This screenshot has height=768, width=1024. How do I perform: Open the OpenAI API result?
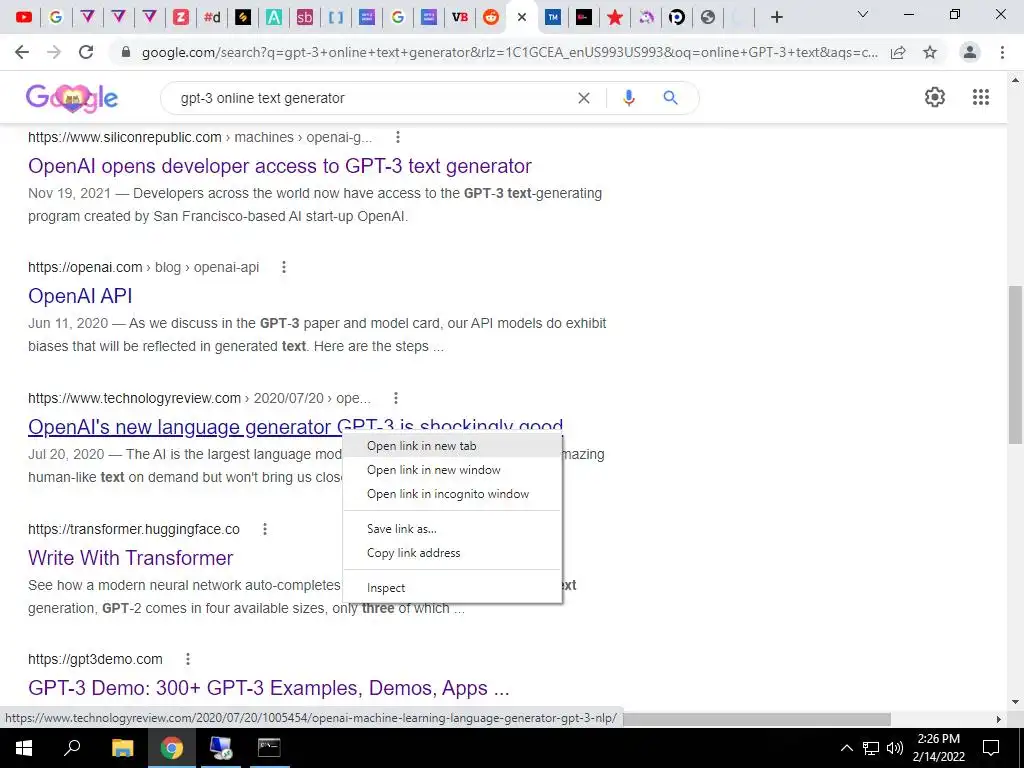tap(80, 296)
